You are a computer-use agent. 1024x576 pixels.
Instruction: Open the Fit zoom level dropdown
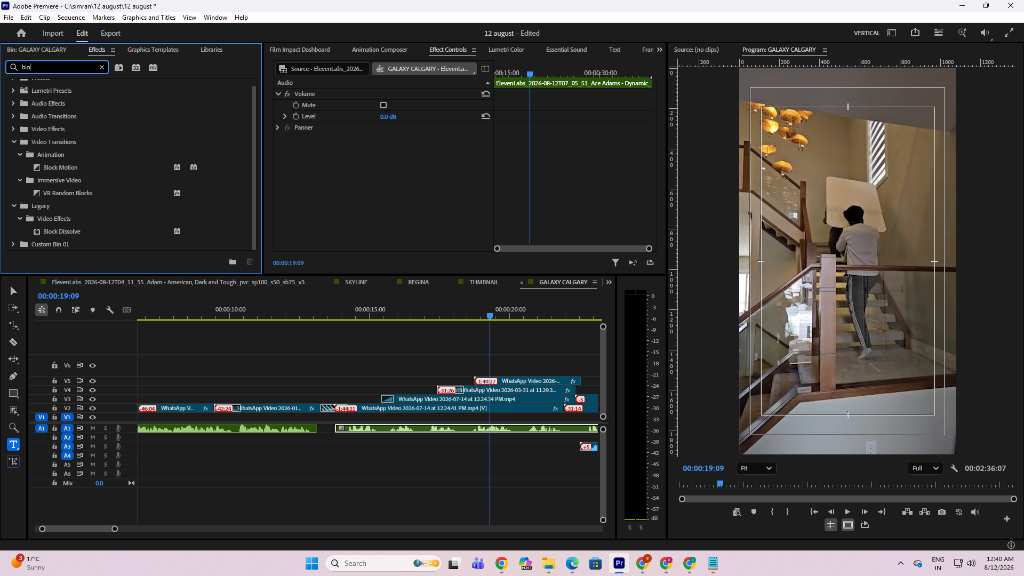(x=756, y=468)
